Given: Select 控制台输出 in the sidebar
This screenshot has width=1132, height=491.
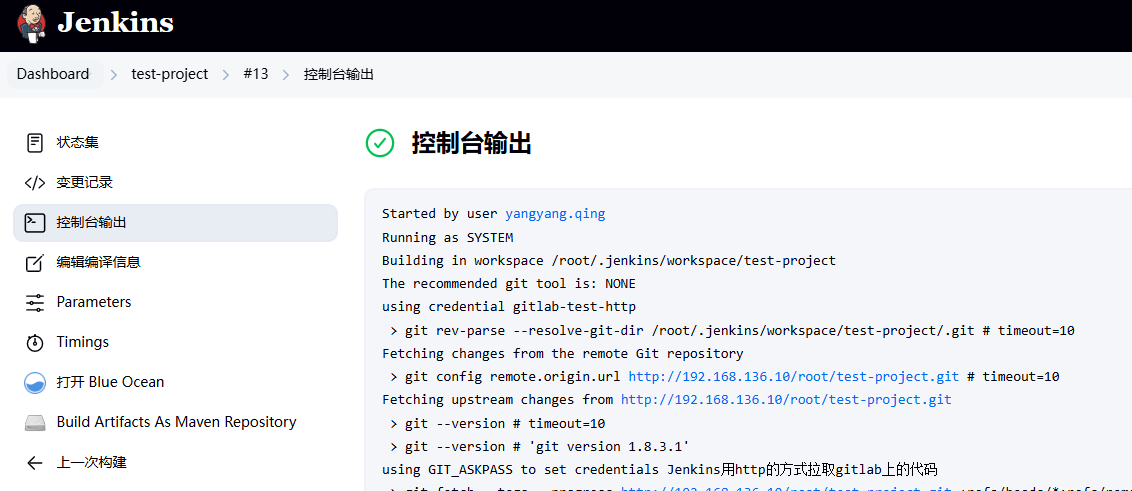Looking at the screenshot, I should [x=175, y=222].
